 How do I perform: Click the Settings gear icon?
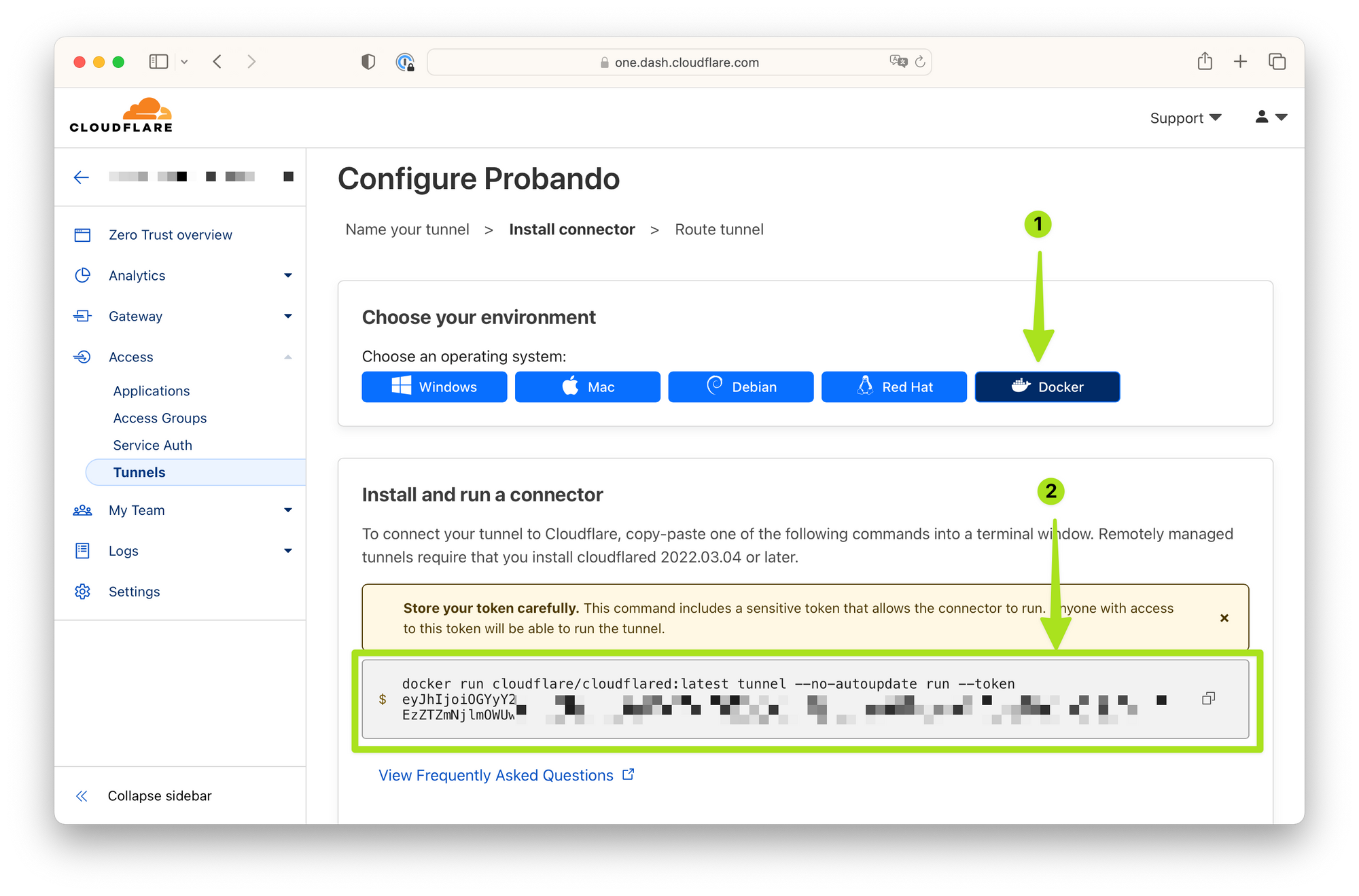click(82, 592)
